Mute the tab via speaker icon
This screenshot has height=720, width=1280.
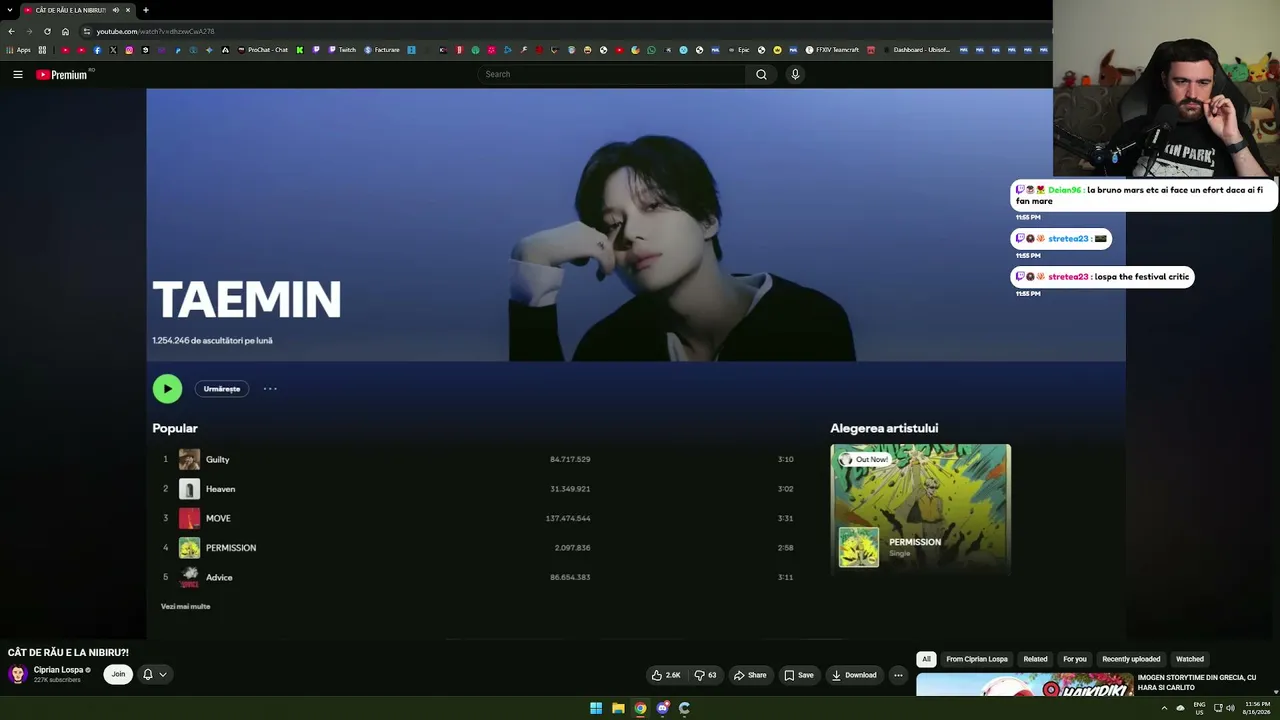(x=116, y=10)
